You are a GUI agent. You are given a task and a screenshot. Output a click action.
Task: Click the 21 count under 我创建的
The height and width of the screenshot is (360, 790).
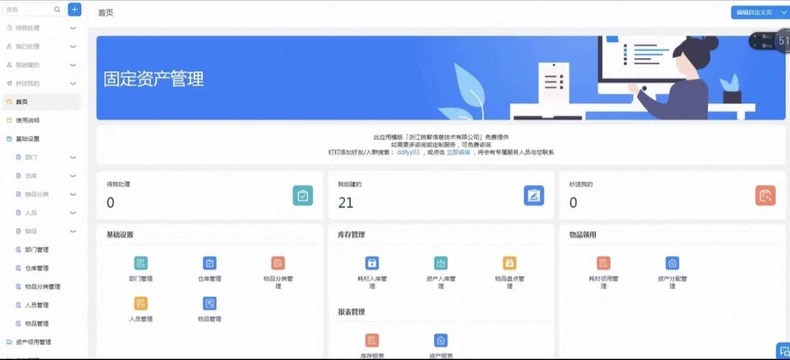point(346,203)
